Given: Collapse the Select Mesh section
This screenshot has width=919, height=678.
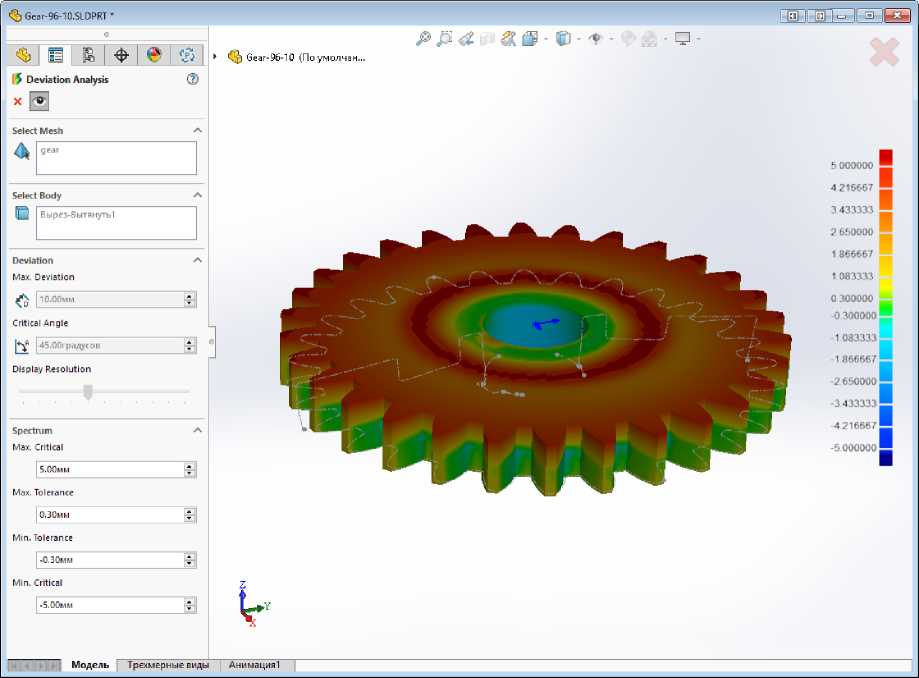Looking at the screenshot, I should click(197, 131).
